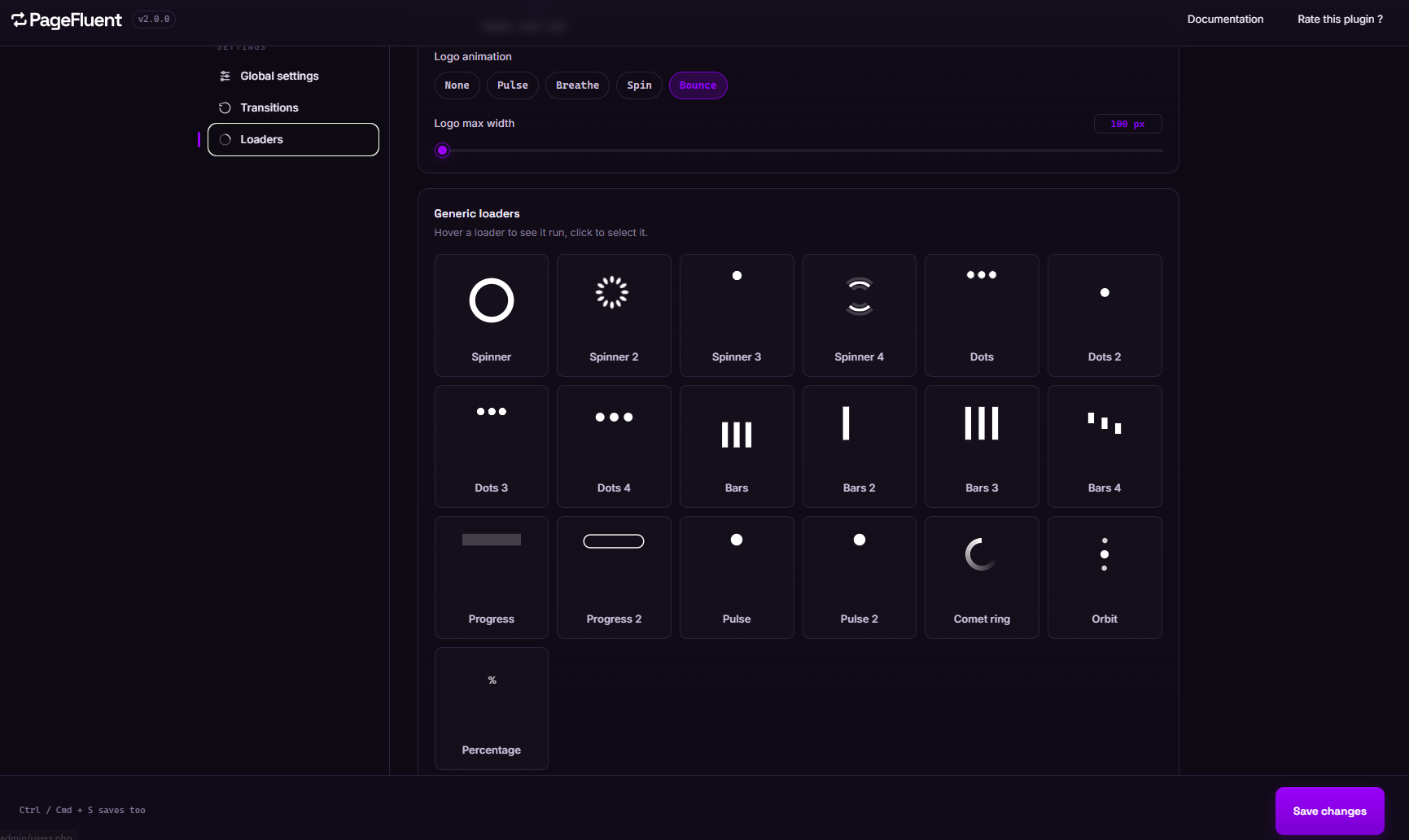1409x840 pixels.
Task: Select the Dots 4 loader card
Action: [614, 446]
